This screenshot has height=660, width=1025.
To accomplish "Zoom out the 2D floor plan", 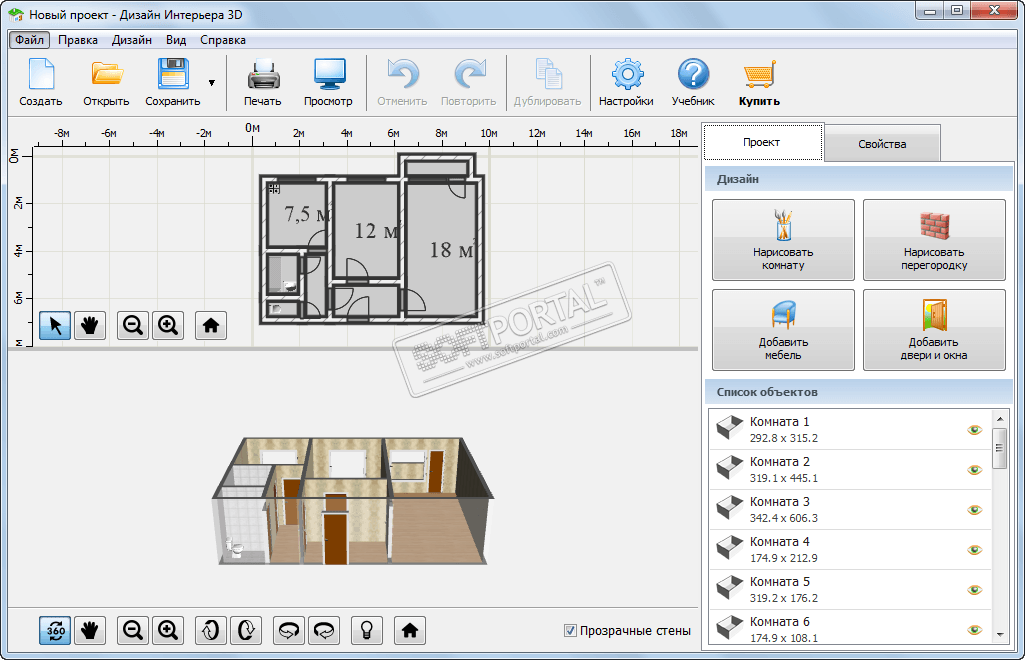I will point(133,325).
